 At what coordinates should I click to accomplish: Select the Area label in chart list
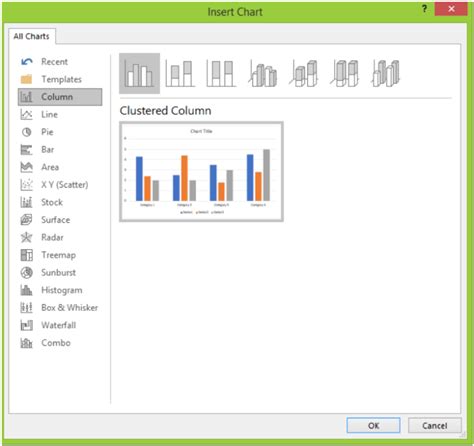pos(50,167)
